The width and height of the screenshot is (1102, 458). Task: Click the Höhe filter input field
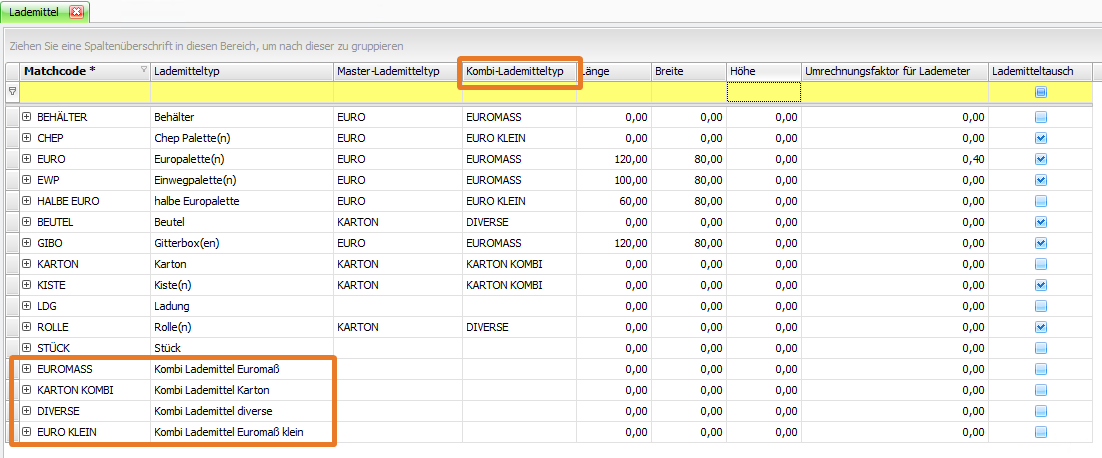click(x=763, y=92)
